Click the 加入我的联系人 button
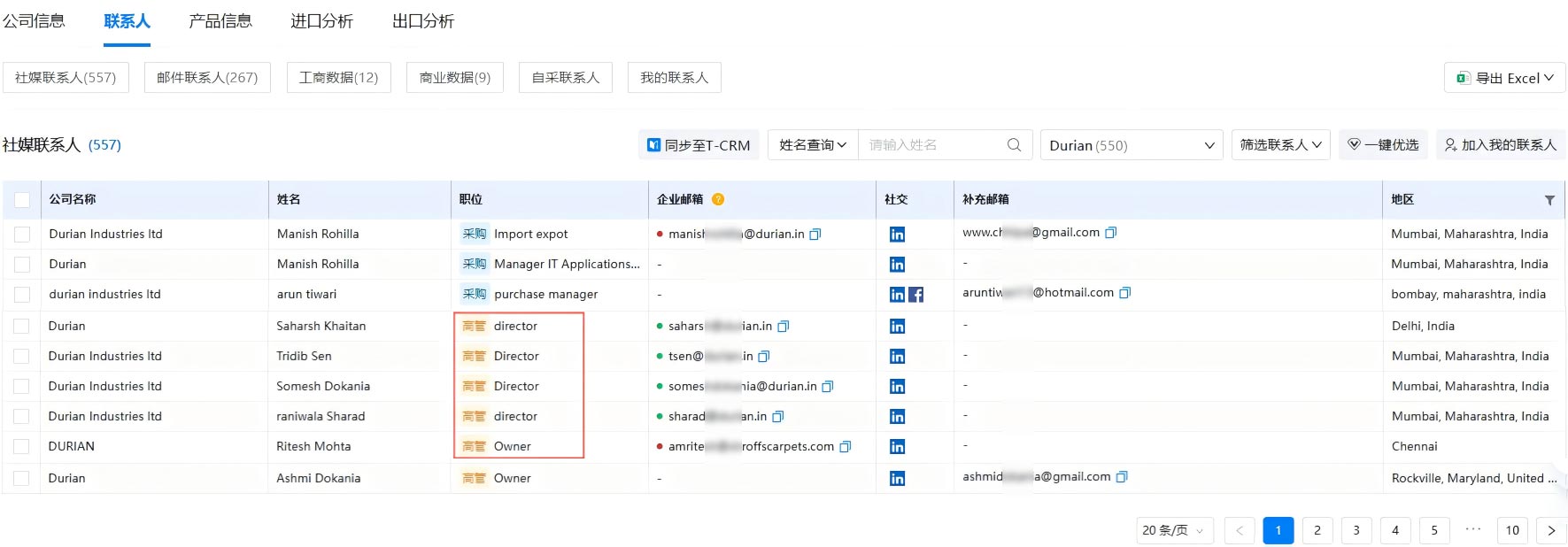The width and height of the screenshot is (1568, 547). (x=1500, y=144)
